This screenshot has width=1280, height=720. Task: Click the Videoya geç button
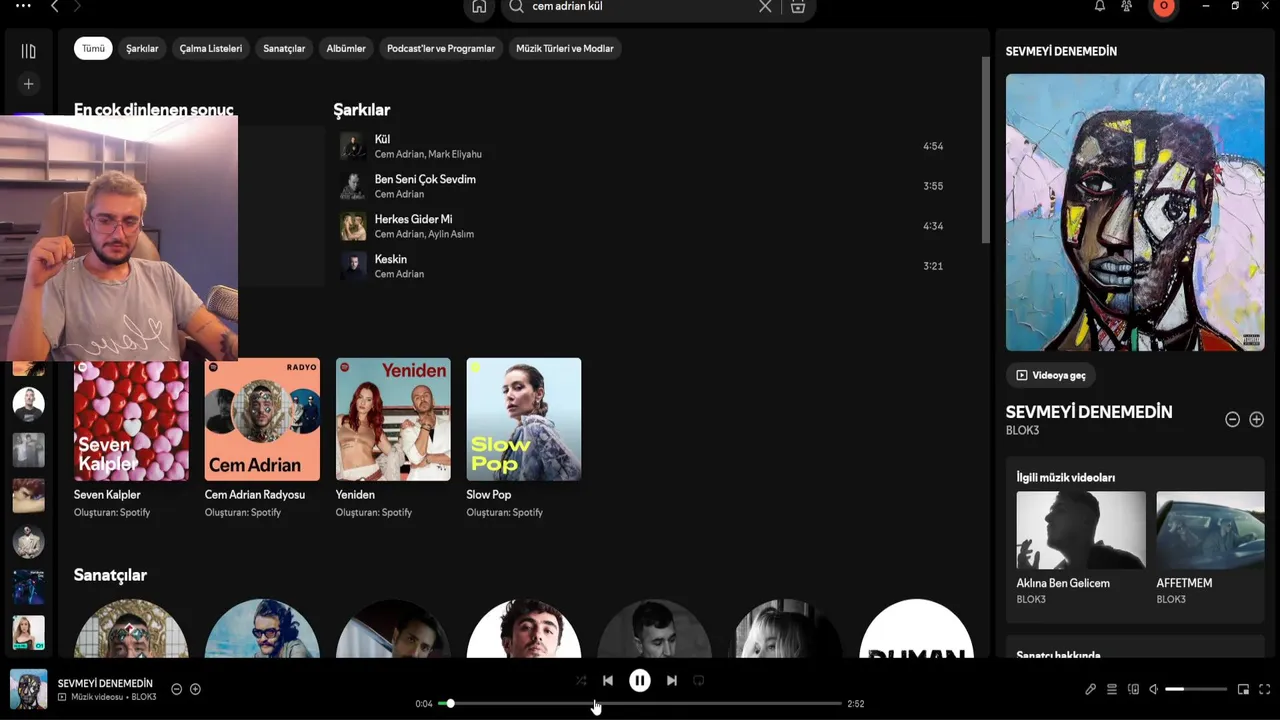coord(1050,375)
